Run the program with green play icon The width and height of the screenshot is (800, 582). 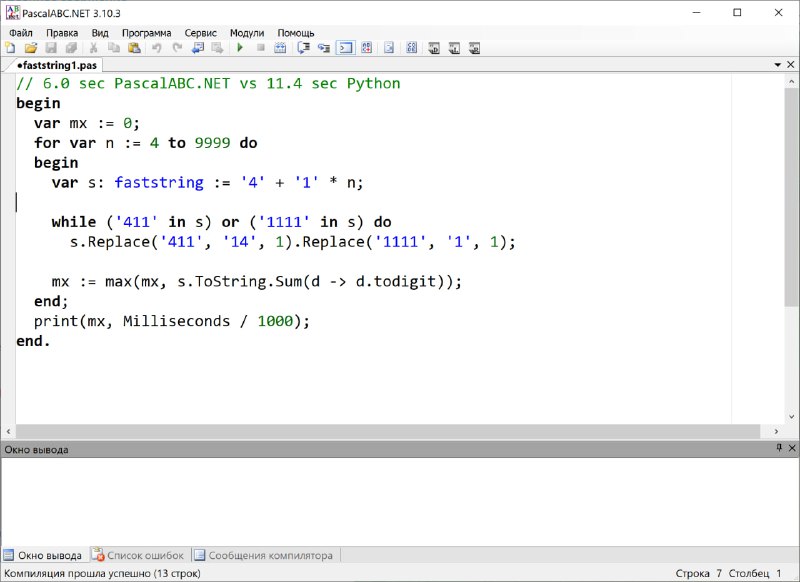[x=240, y=48]
